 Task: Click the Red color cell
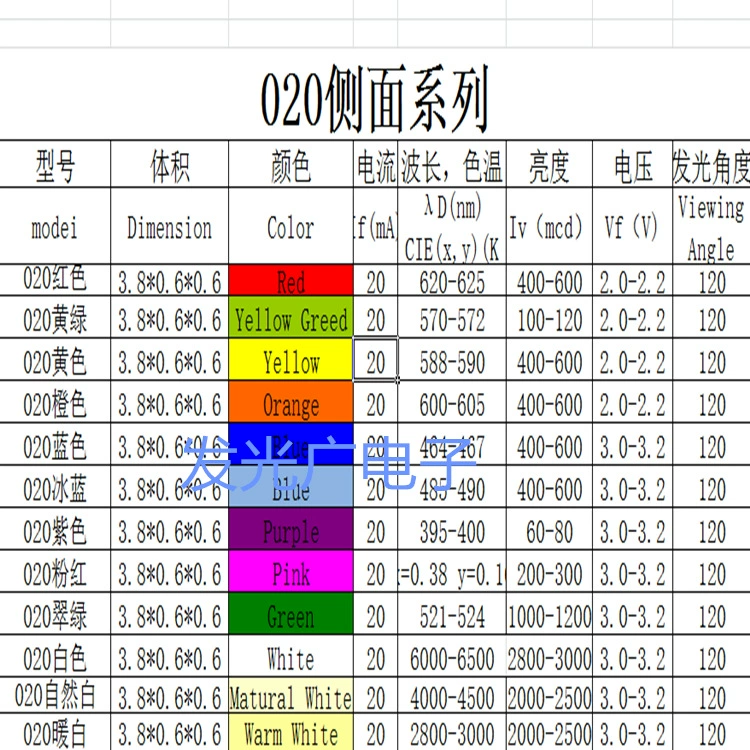pyautogui.click(x=291, y=280)
